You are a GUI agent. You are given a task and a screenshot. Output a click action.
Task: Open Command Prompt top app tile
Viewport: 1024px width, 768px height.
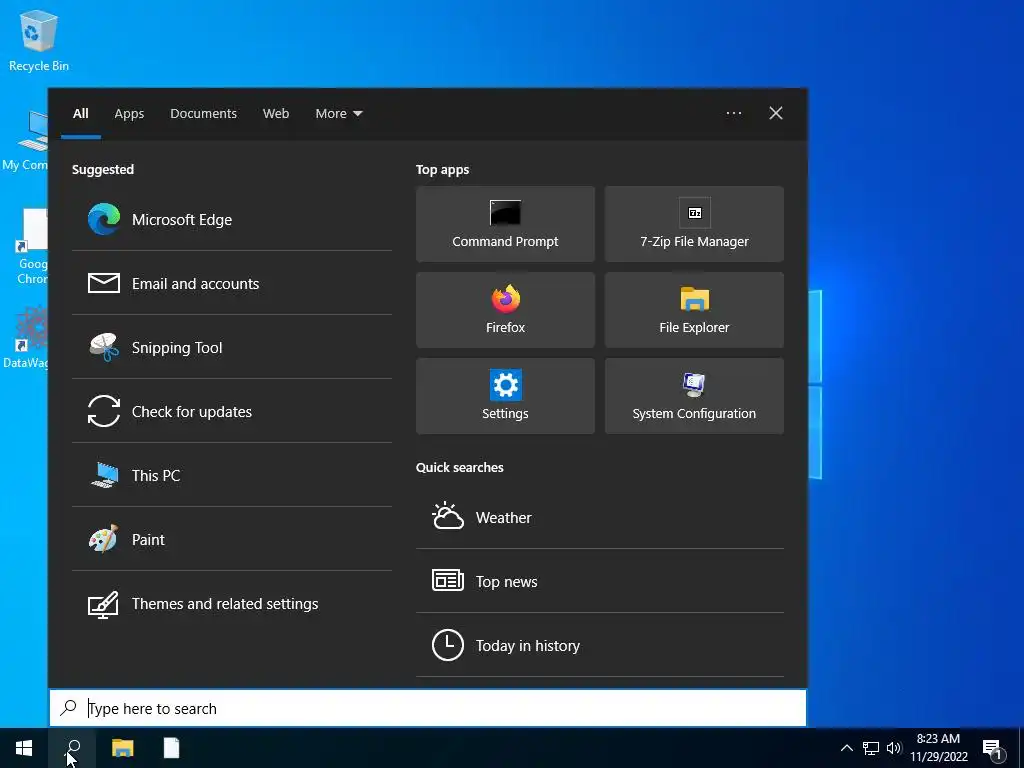[x=505, y=224]
